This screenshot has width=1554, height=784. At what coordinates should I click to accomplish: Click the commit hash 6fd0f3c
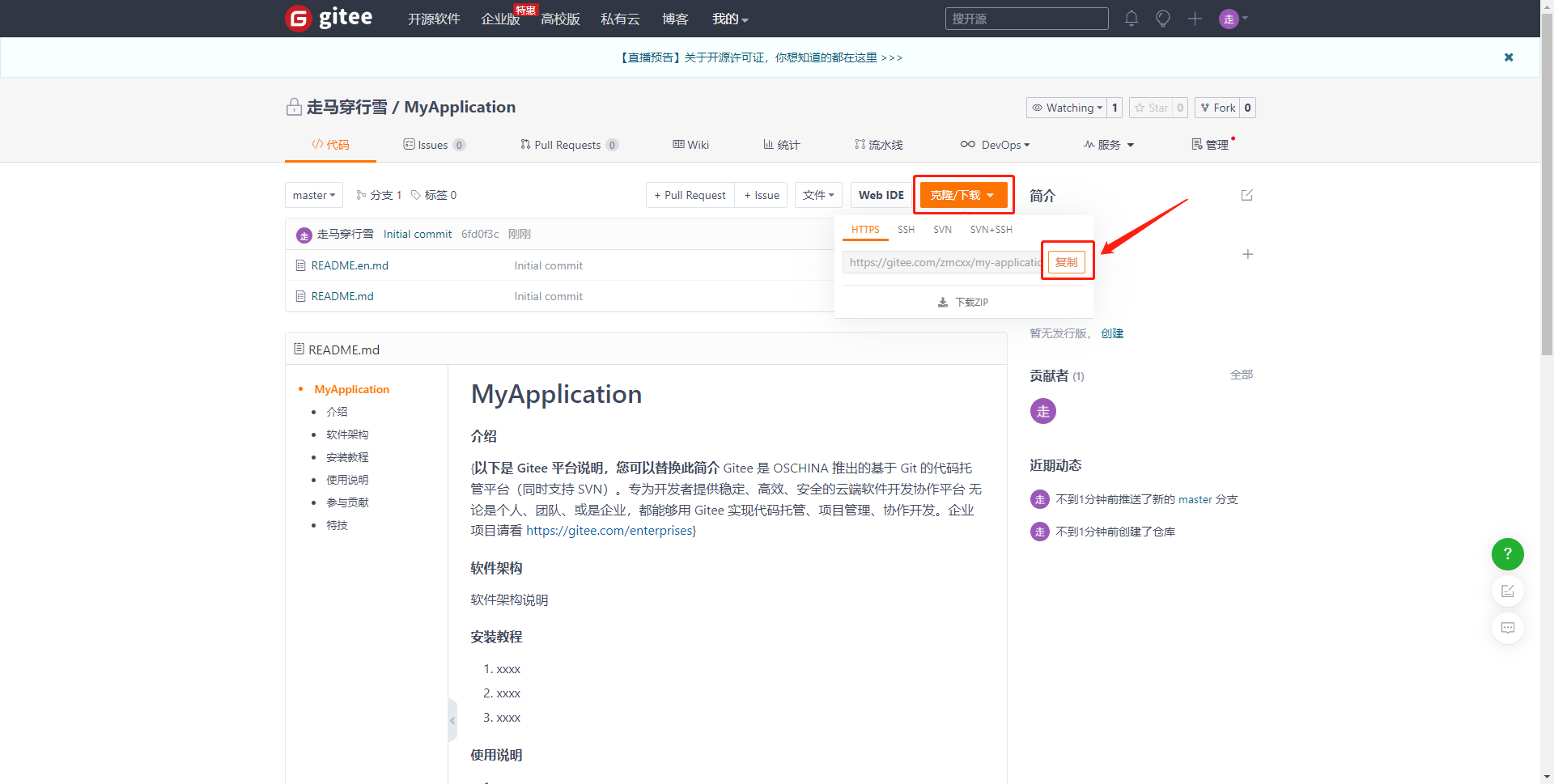pos(480,234)
